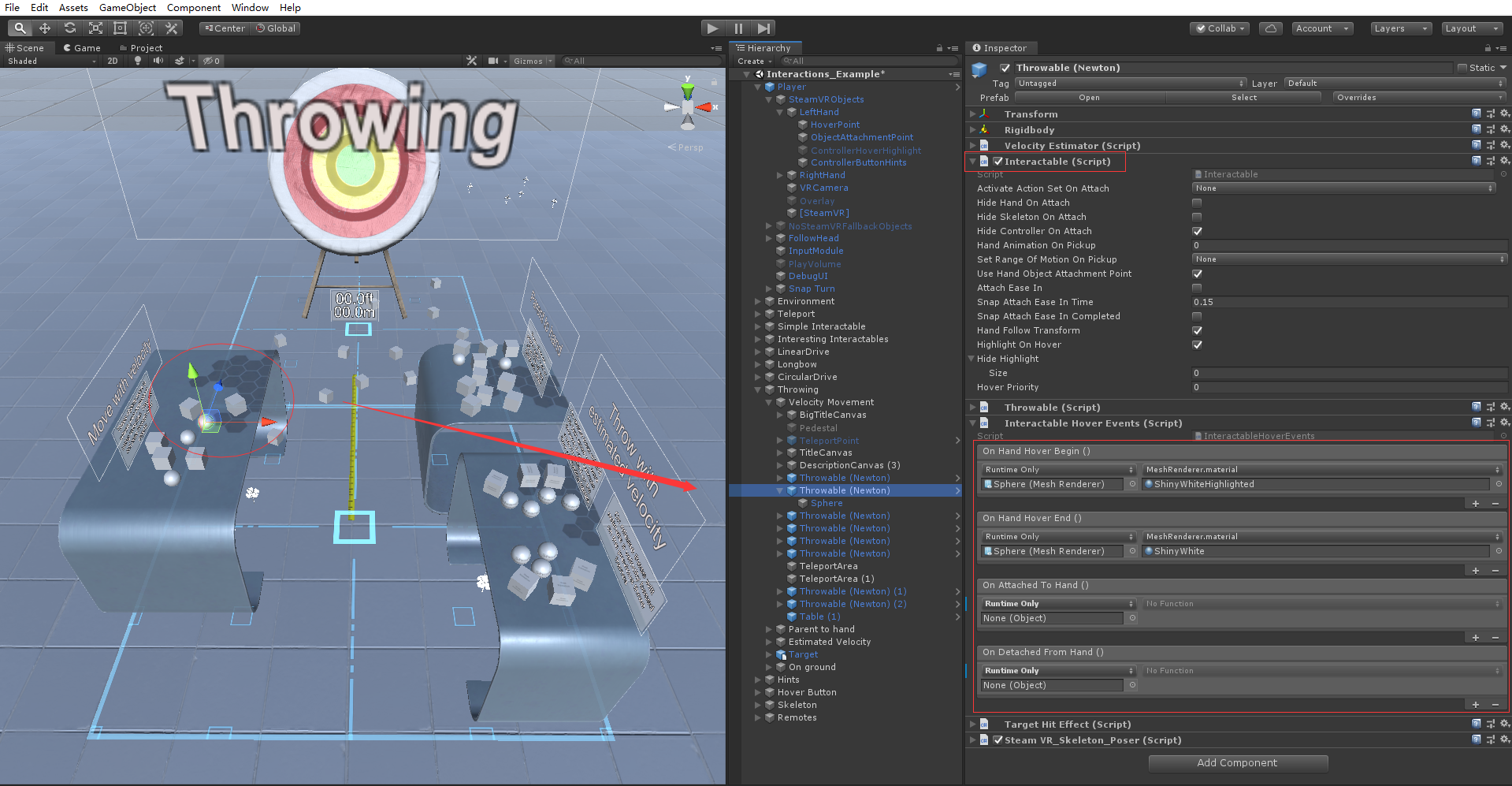
Task: Toggle Steam VR_Skeleton_Poser script checkbox
Action: [x=998, y=740]
